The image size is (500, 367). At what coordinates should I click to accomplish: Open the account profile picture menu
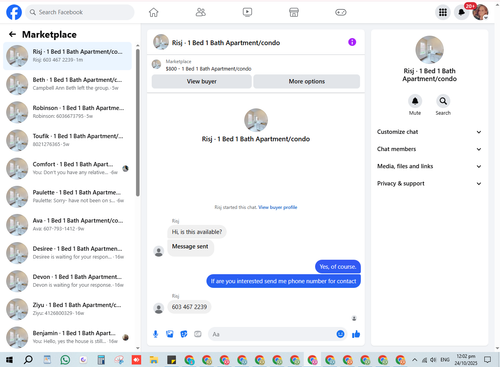pyautogui.click(x=480, y=12)
